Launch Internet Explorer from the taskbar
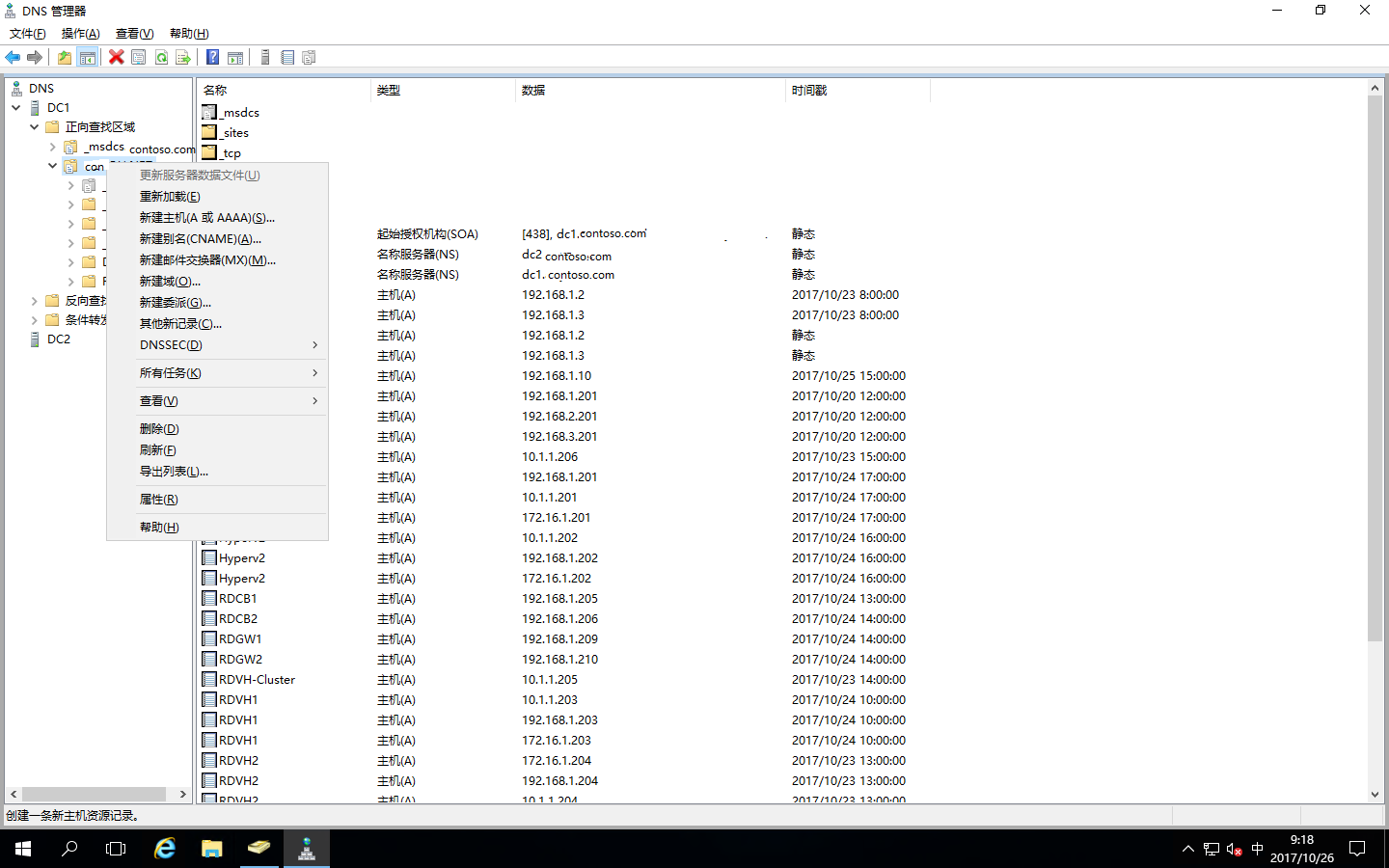1389x868 pixels. pos(165,849)
